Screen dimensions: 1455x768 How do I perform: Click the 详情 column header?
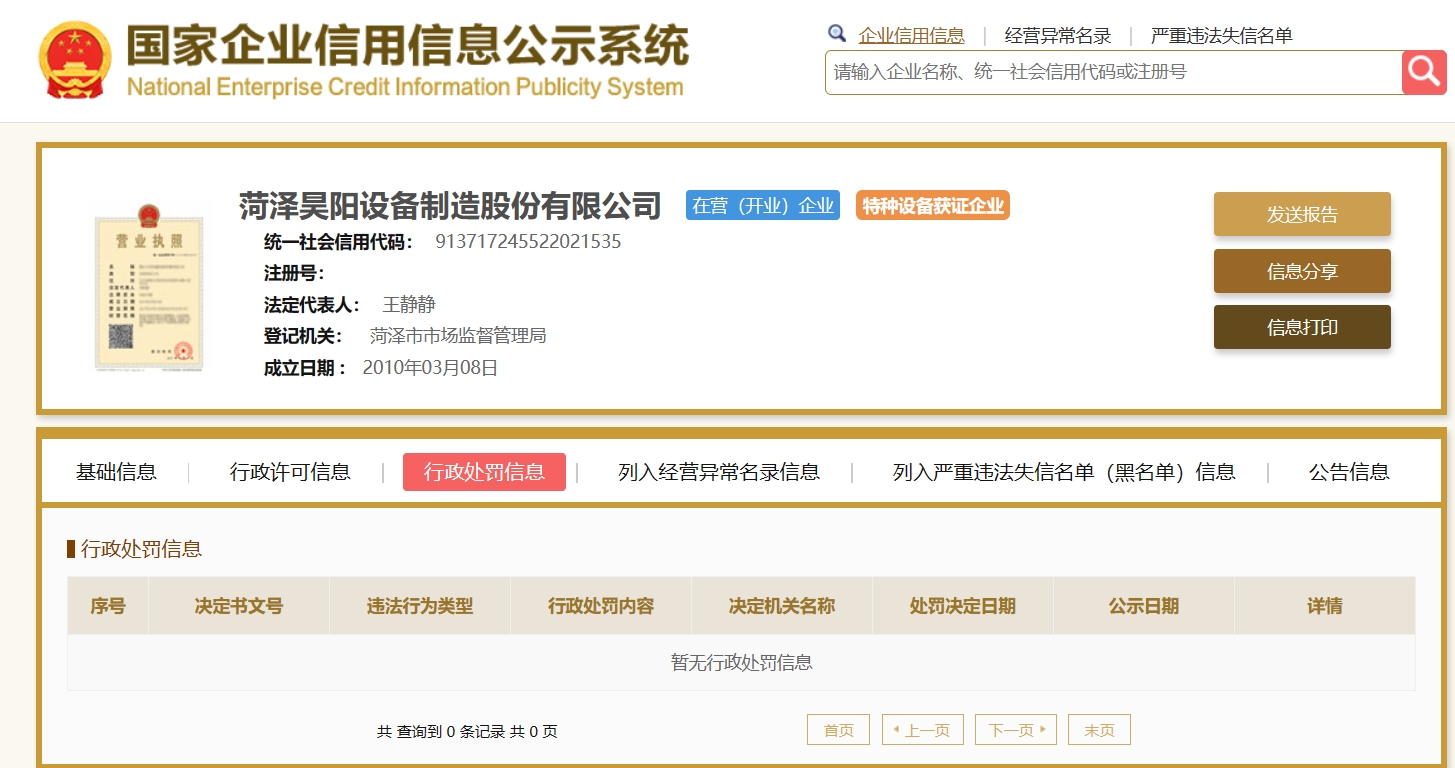click(1325, 605)
